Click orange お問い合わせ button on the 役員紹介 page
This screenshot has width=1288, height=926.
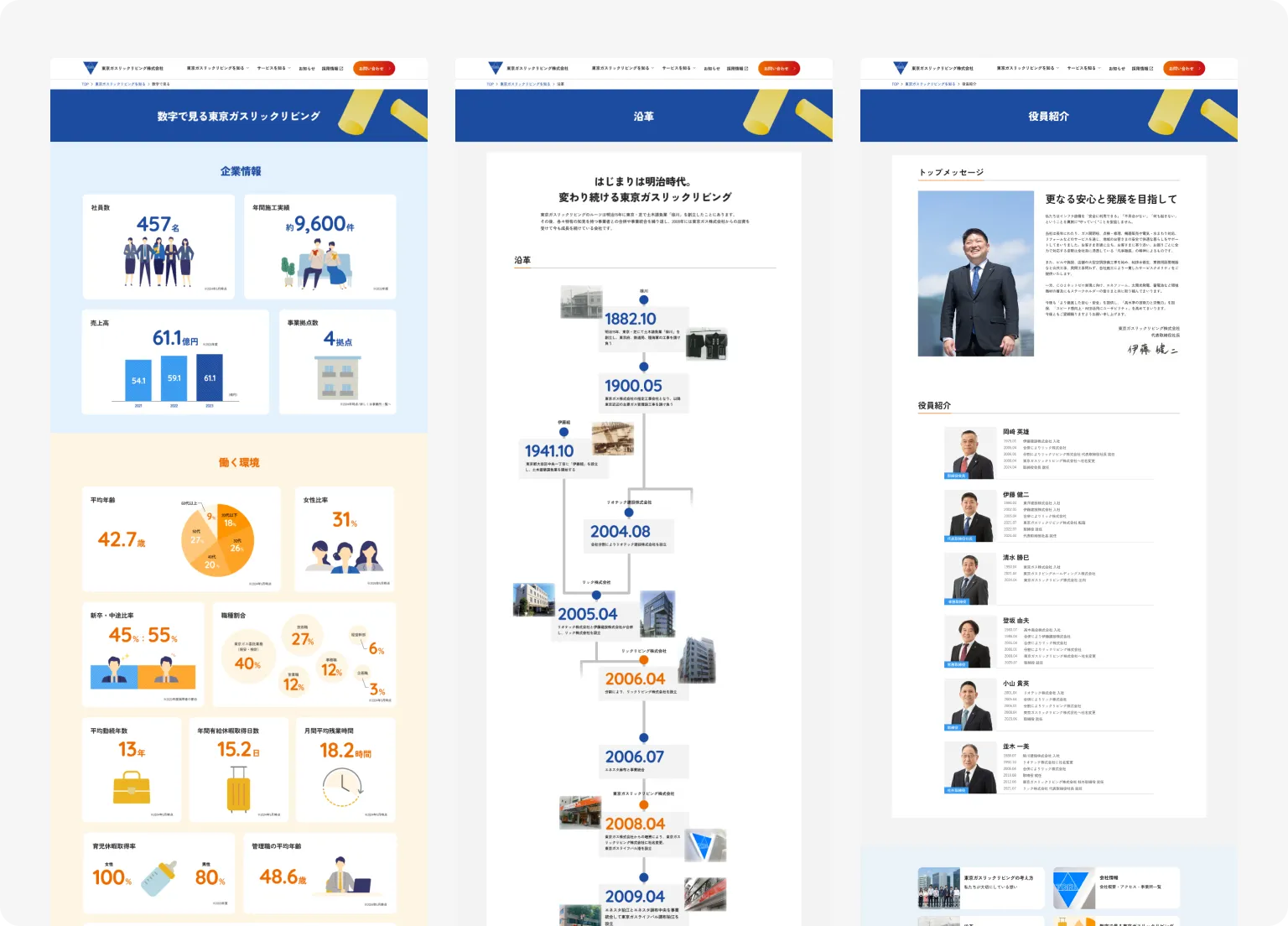tap(1184, 69)
